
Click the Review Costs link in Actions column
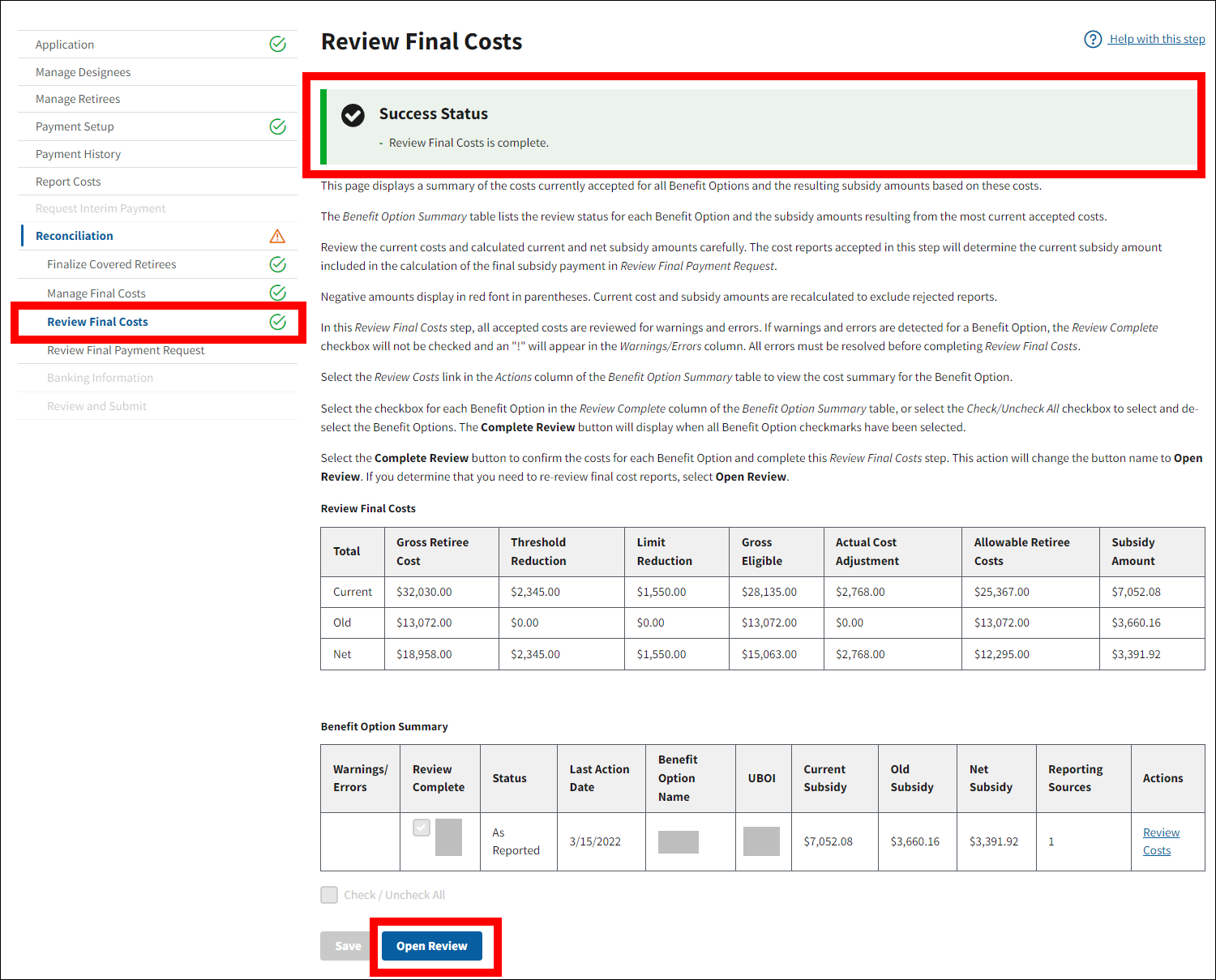pos(1160,841)
